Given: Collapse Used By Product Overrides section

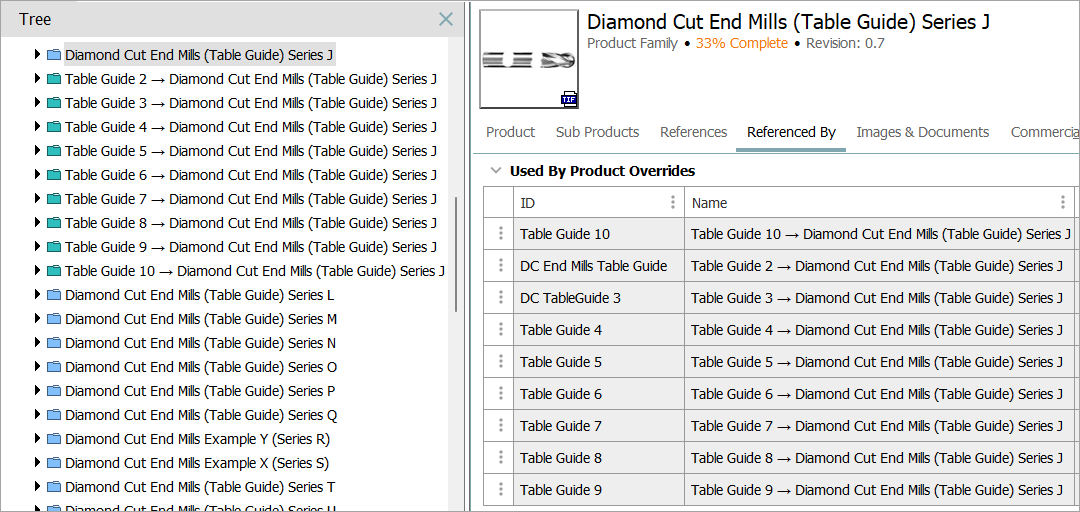Looking at the screenshot, I should 495,171.
